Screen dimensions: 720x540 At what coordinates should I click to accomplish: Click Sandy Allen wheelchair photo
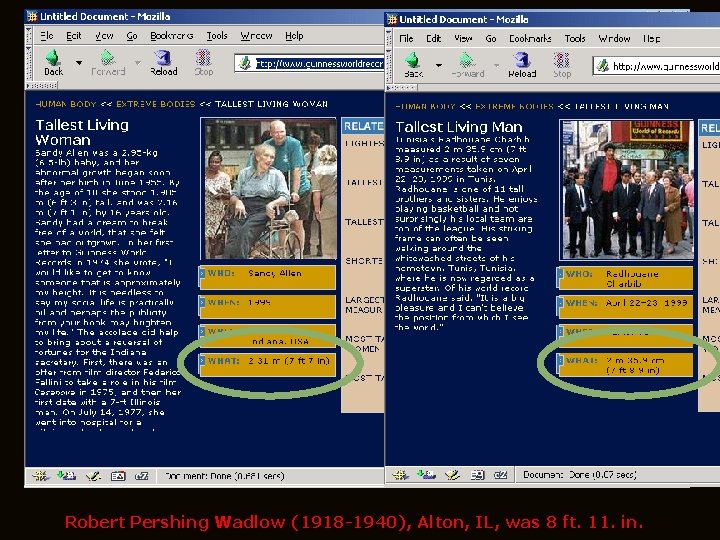point(269,189)
